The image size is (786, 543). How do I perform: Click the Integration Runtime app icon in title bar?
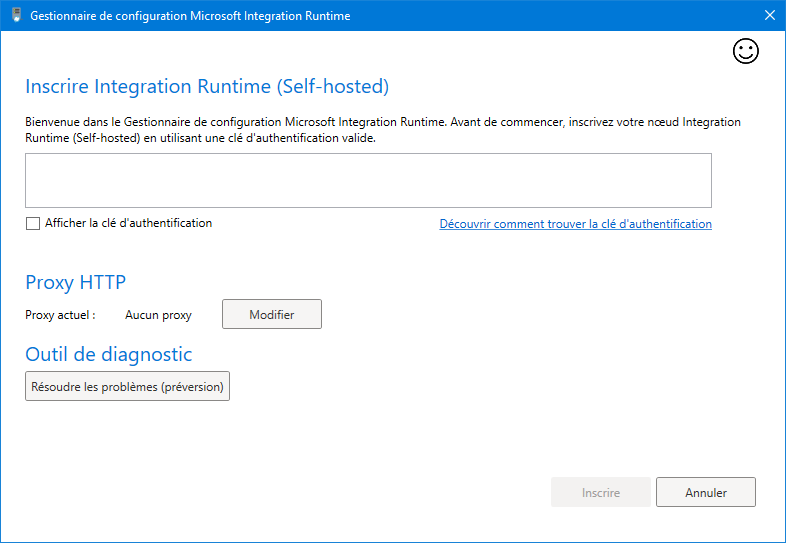pos(17,15)
